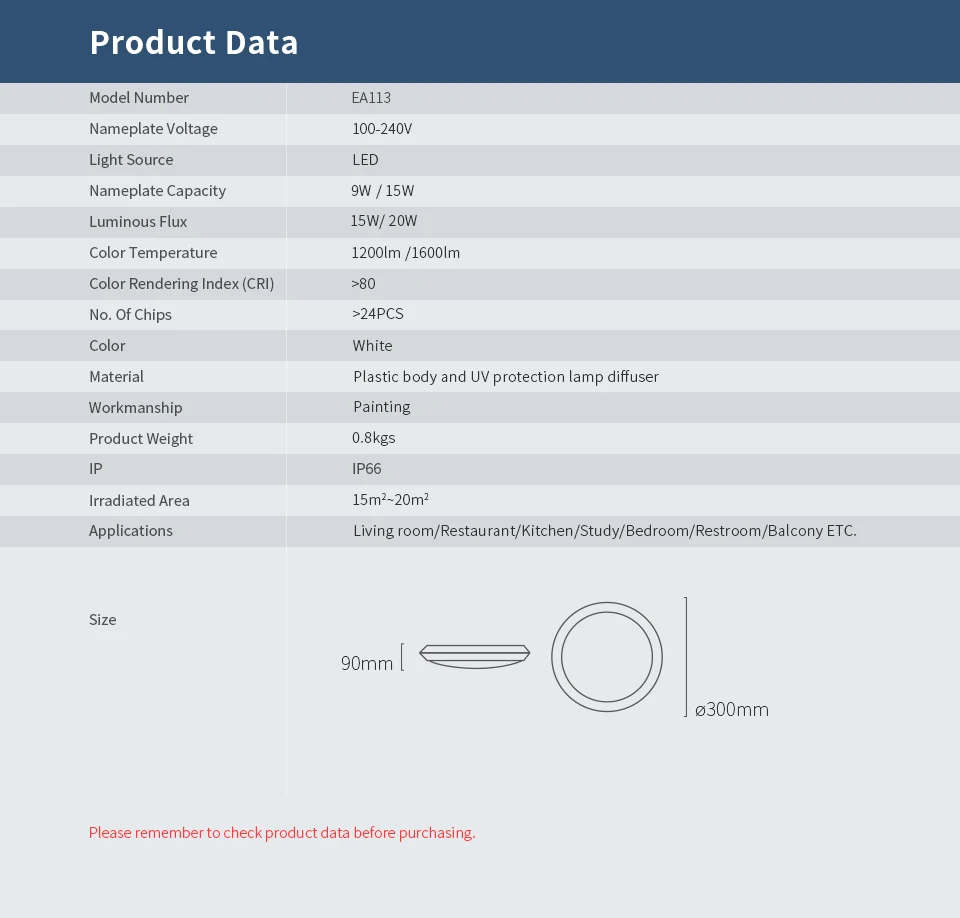The height and width of the screenshot is (918, 960).
Task: Select the 0.8kgs product weight
Action: 373,438
